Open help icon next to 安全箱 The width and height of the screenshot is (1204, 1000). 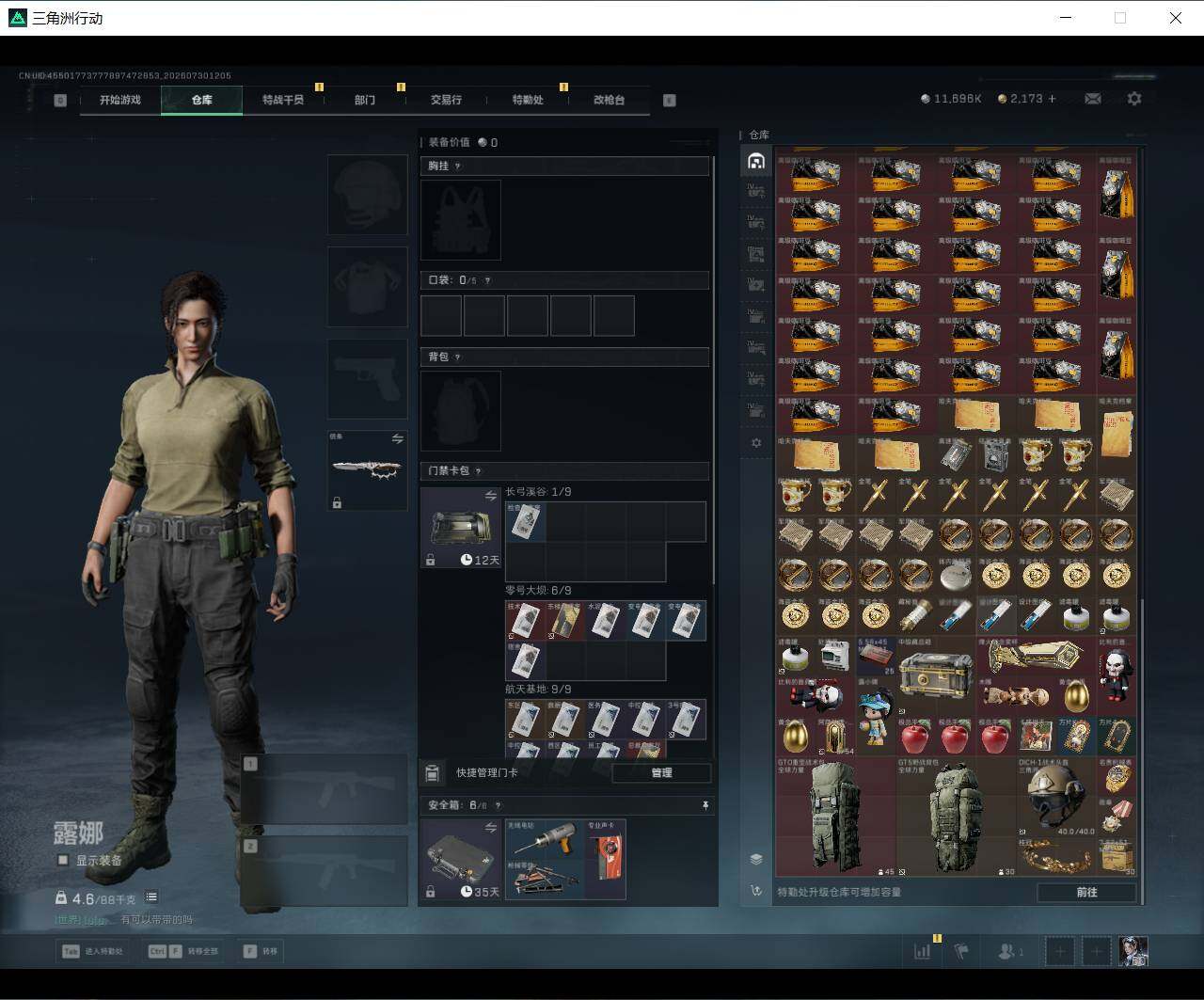[498, 805]
